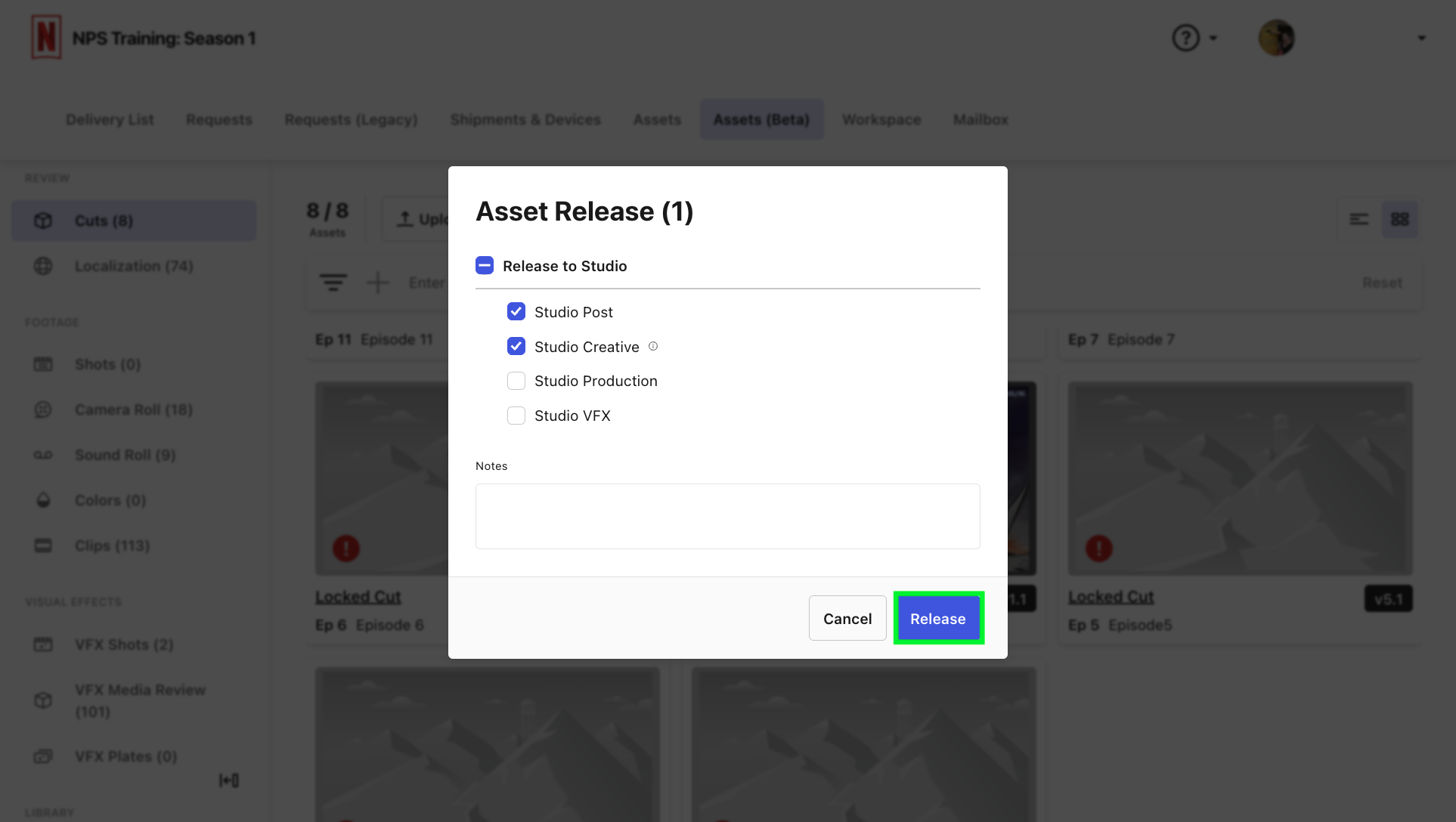Viewport: 1456px width, 822px height.
Task: Click into the Notes text field
Action: coord(728,516)
